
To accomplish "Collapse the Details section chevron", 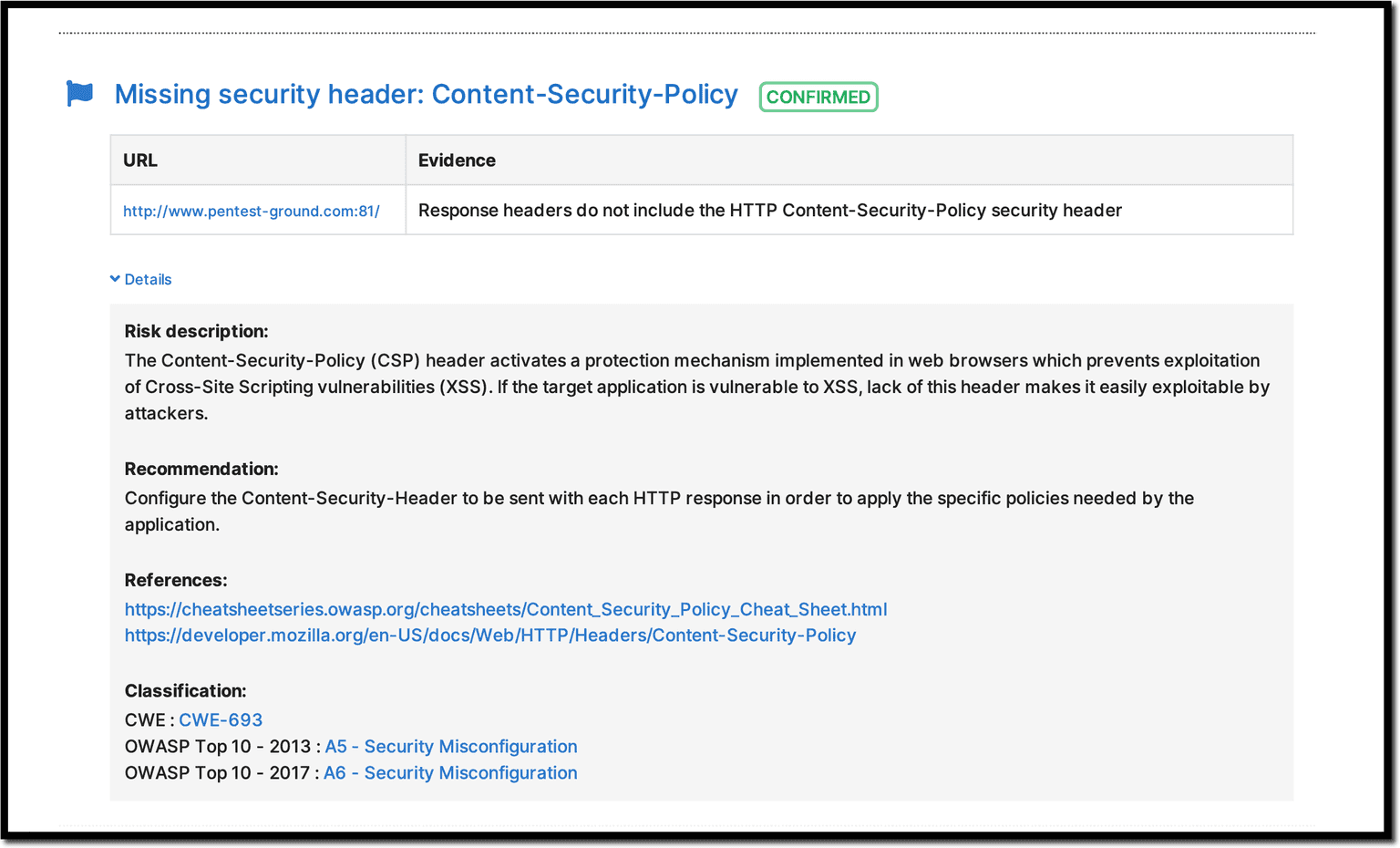I will coord(115,279).
